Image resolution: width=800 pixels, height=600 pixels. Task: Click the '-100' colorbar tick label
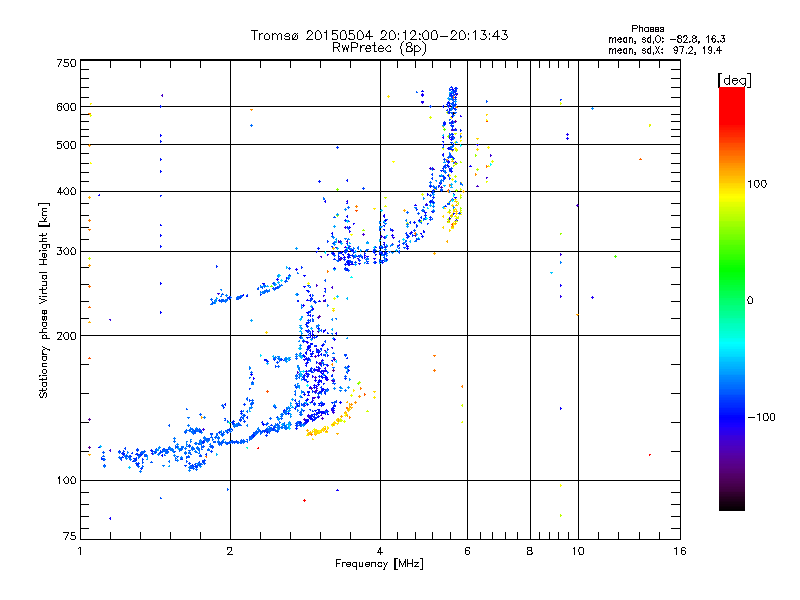click(x=761, y=417)
